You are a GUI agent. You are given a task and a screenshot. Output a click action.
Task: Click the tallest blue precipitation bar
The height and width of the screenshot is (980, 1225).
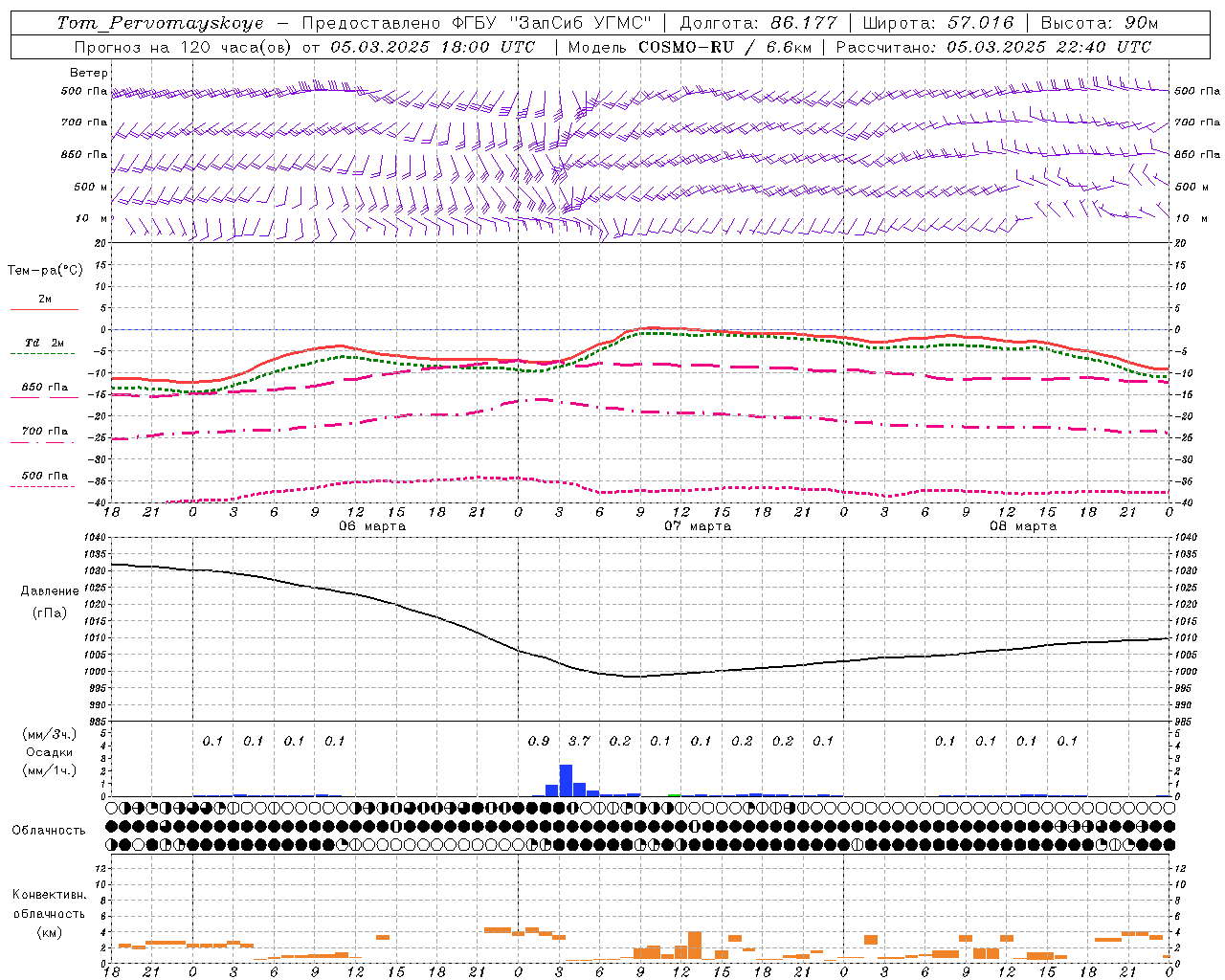pyautogui.click(x=566, y=780)
